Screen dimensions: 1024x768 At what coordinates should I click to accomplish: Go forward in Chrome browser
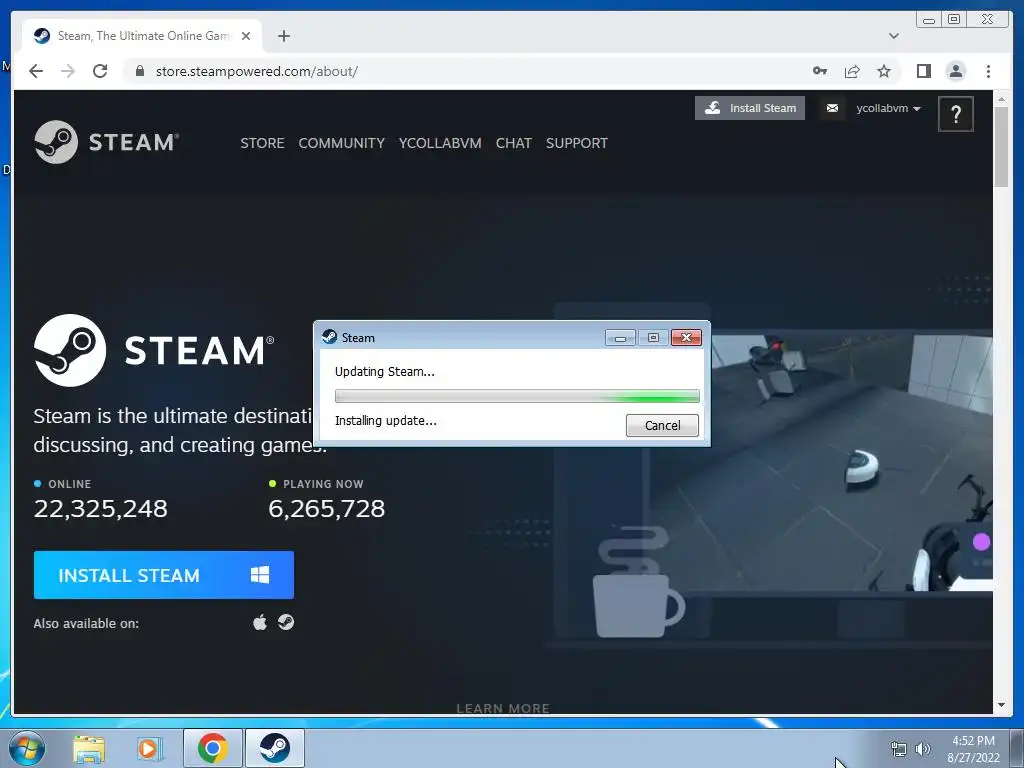click(68, 71)
